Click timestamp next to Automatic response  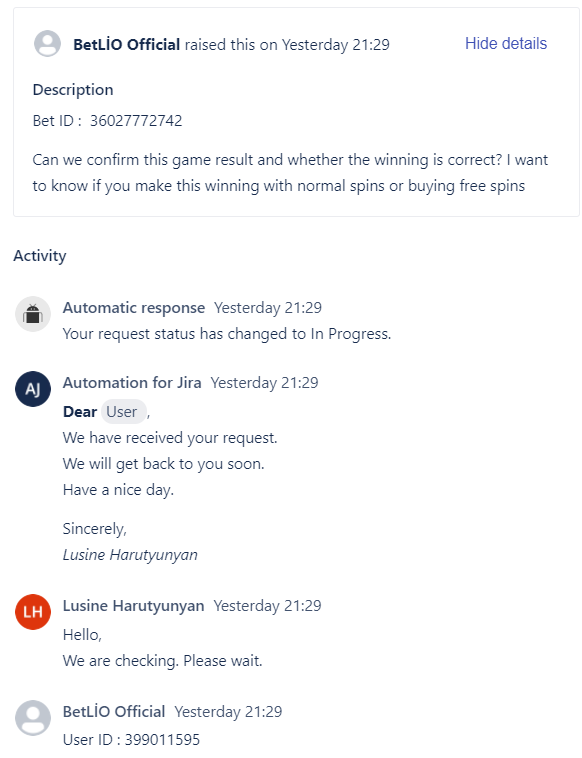[x=268, y=307]
